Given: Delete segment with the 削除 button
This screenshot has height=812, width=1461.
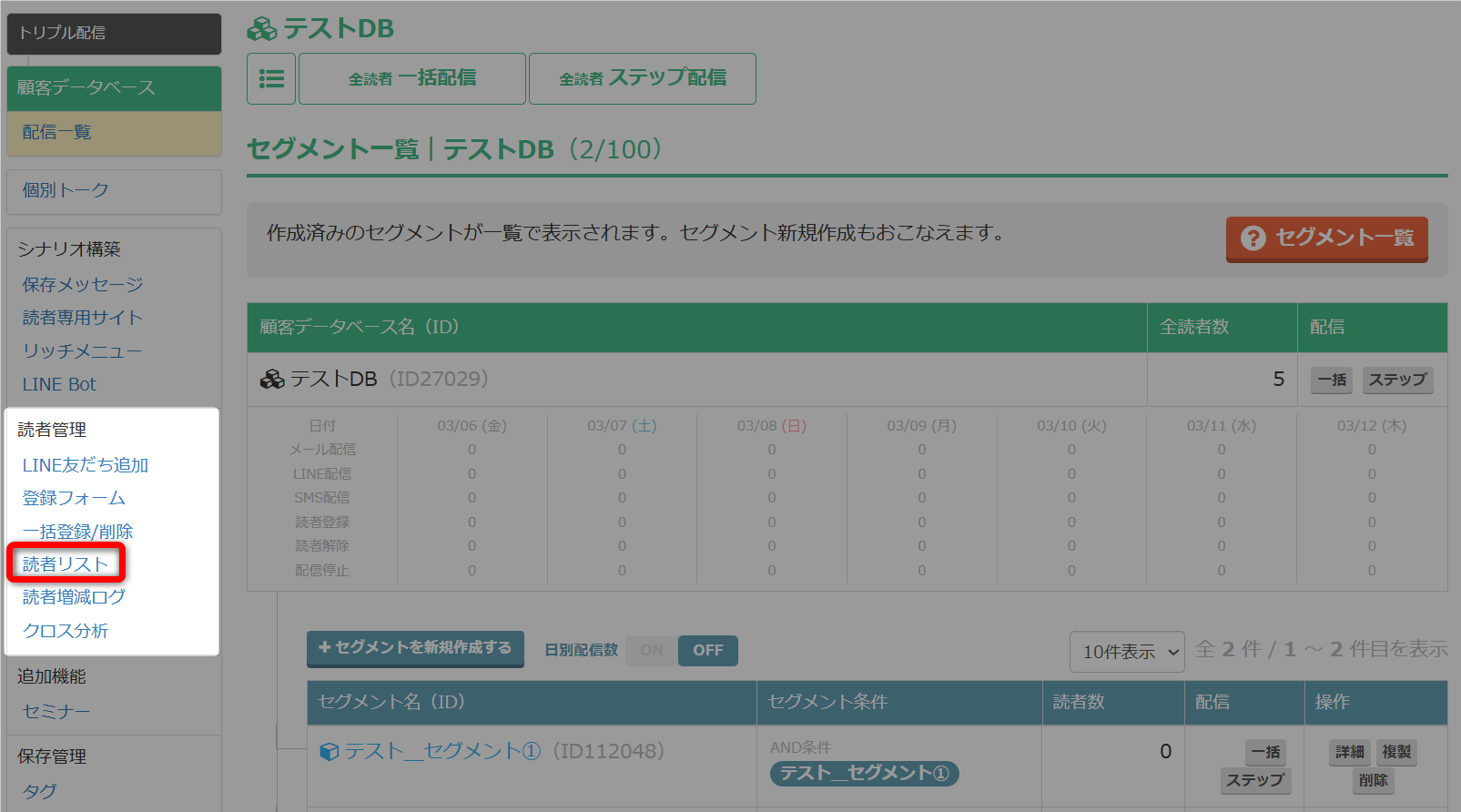Looking at the screenshot, I should (1373, 780).
